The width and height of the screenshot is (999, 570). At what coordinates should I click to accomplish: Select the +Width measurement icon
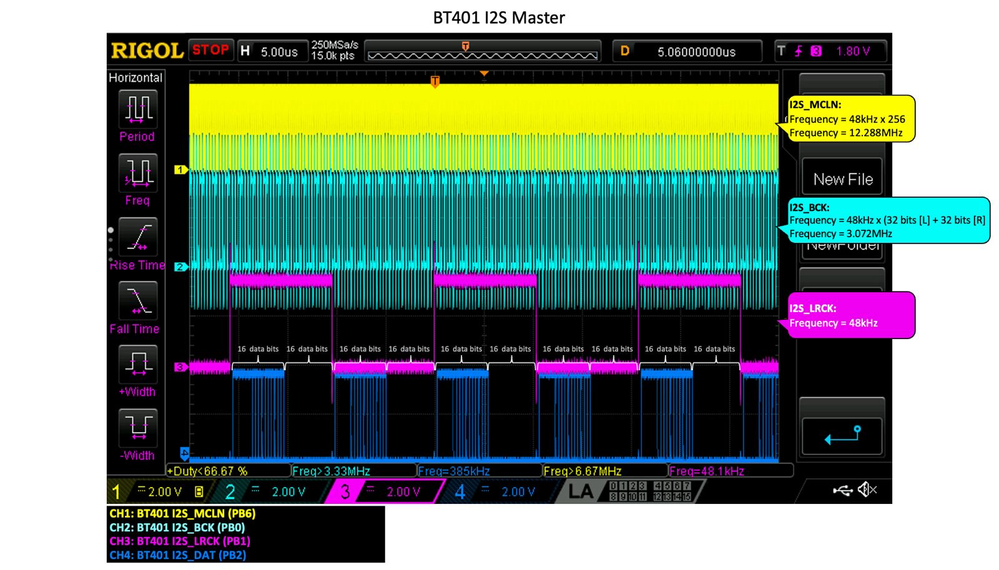(138, 364)
